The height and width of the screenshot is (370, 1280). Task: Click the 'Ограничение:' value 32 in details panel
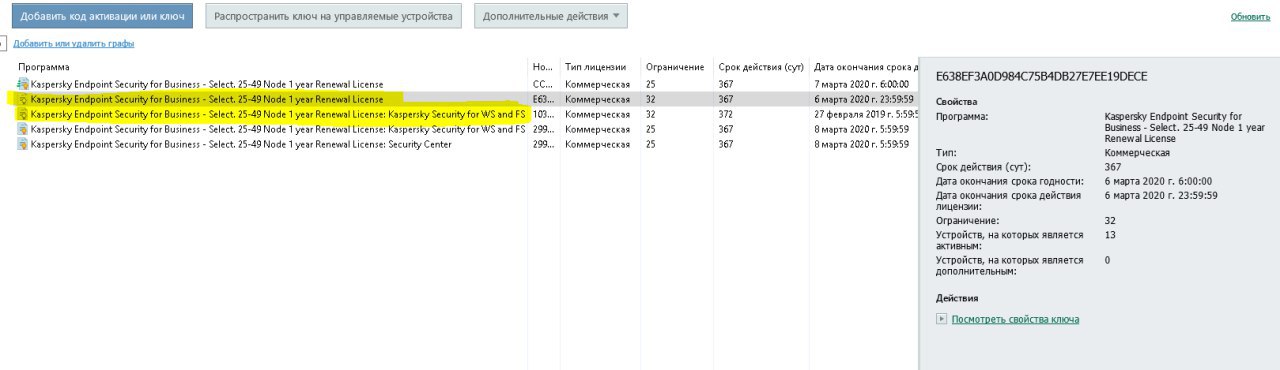pyautogui.click(x=1110, y=220)
